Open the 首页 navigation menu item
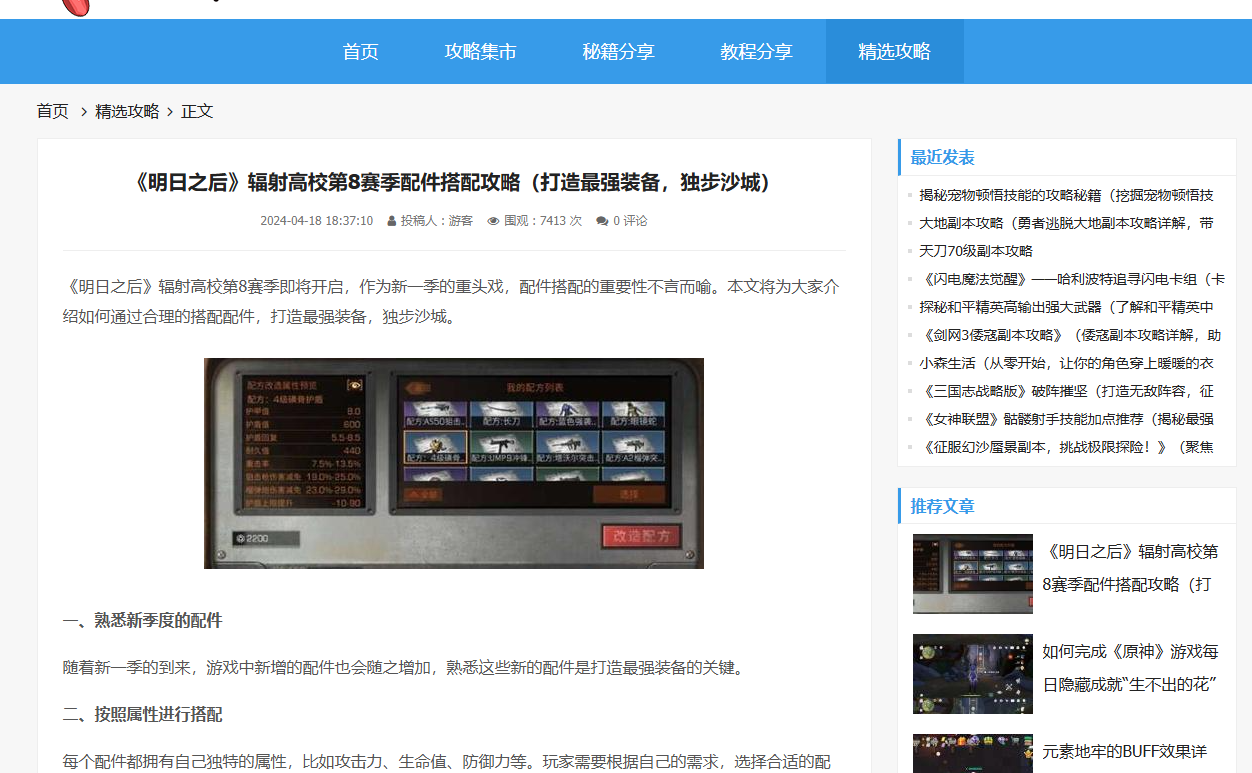 (361, 52)
